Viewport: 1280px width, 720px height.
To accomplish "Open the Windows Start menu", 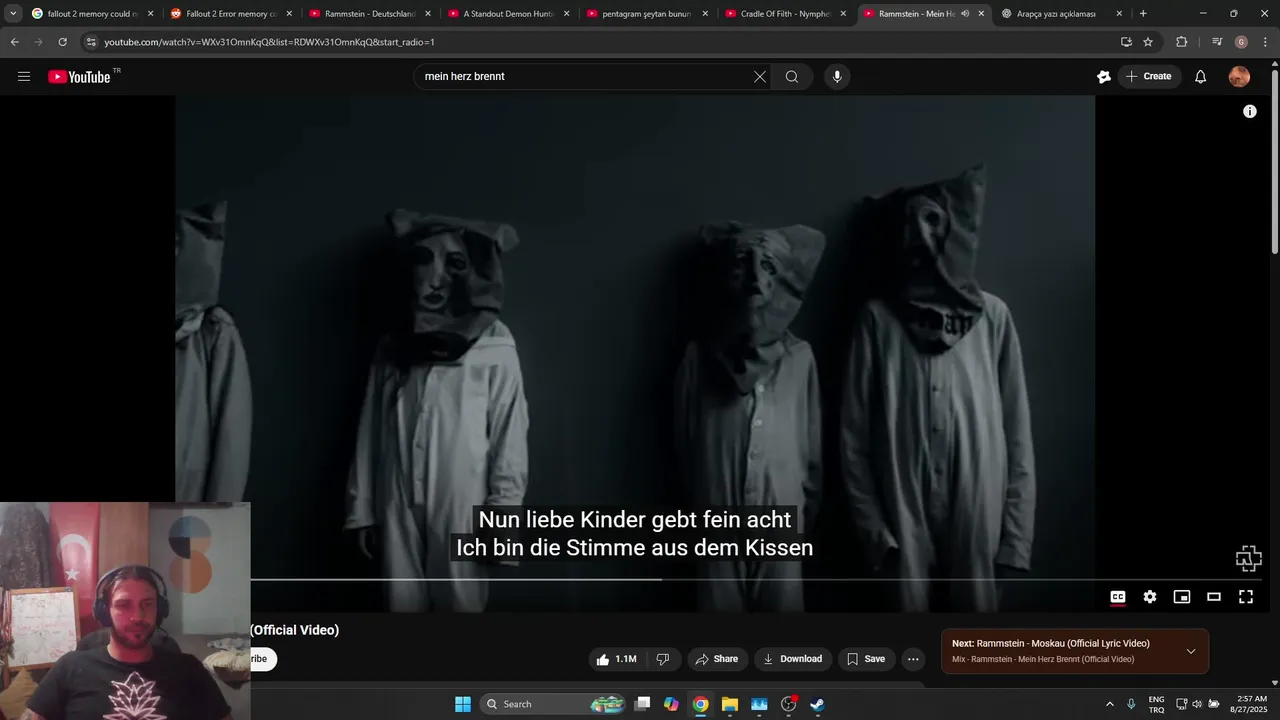I will pyautogui.click(x=463, y=704).
